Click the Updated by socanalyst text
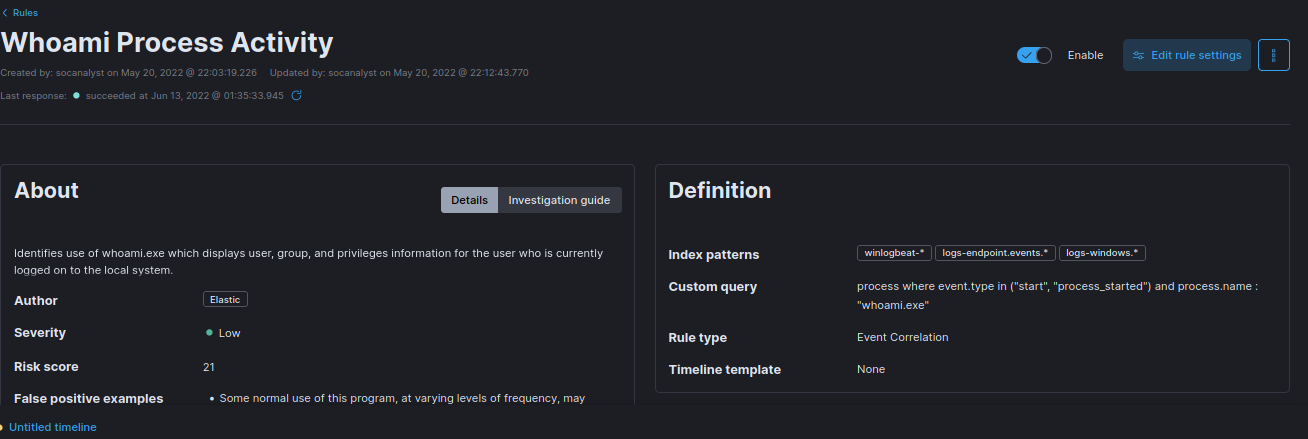This screenshot has height=439, width=1308. 399,73
